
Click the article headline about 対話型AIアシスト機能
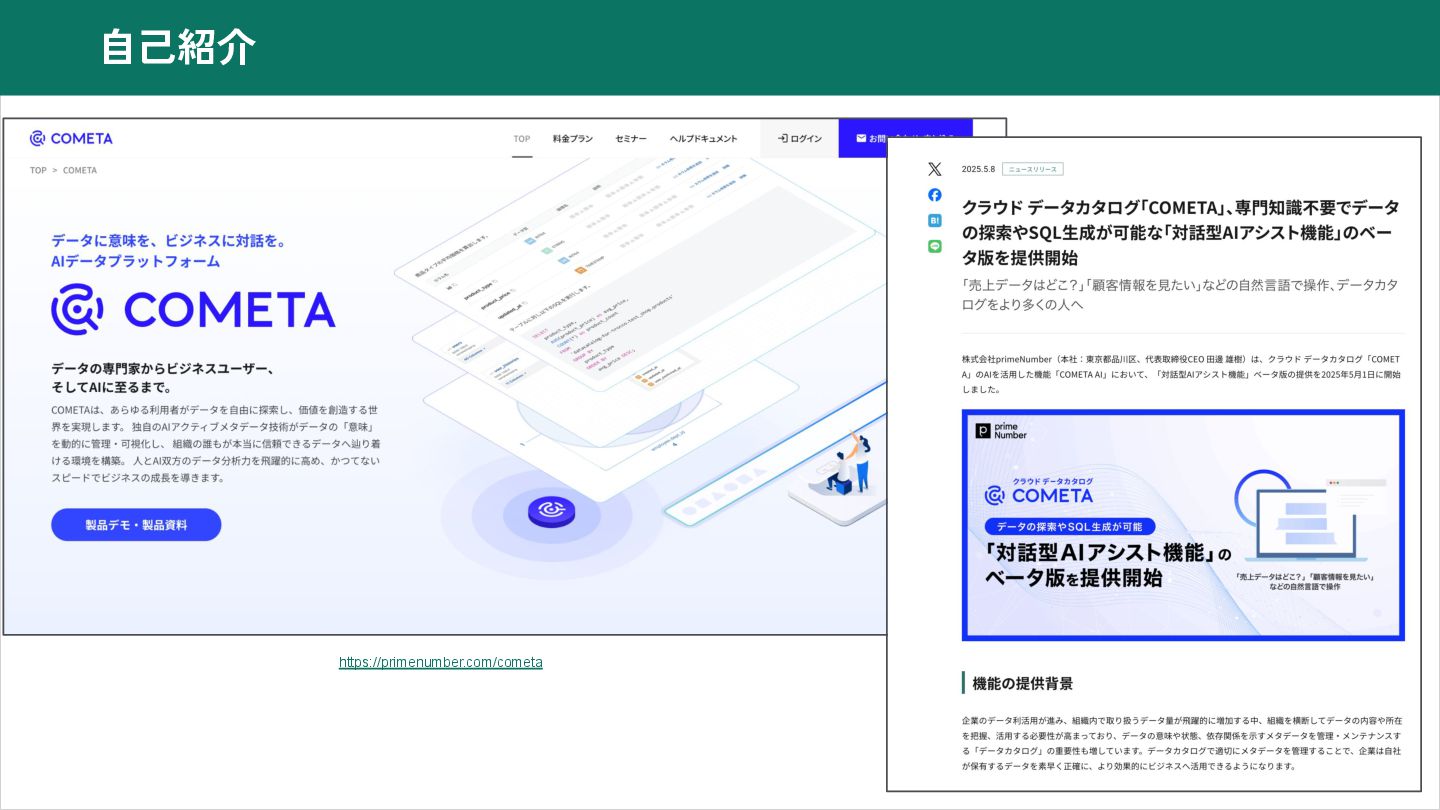(x=1180, y=232)
